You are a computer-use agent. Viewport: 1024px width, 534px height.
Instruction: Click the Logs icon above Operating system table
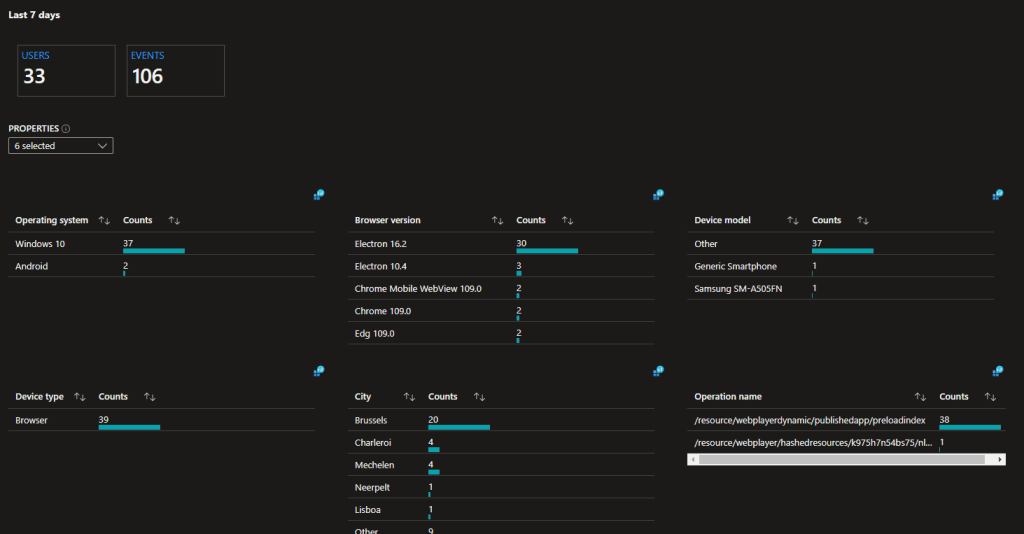(318, 195)
